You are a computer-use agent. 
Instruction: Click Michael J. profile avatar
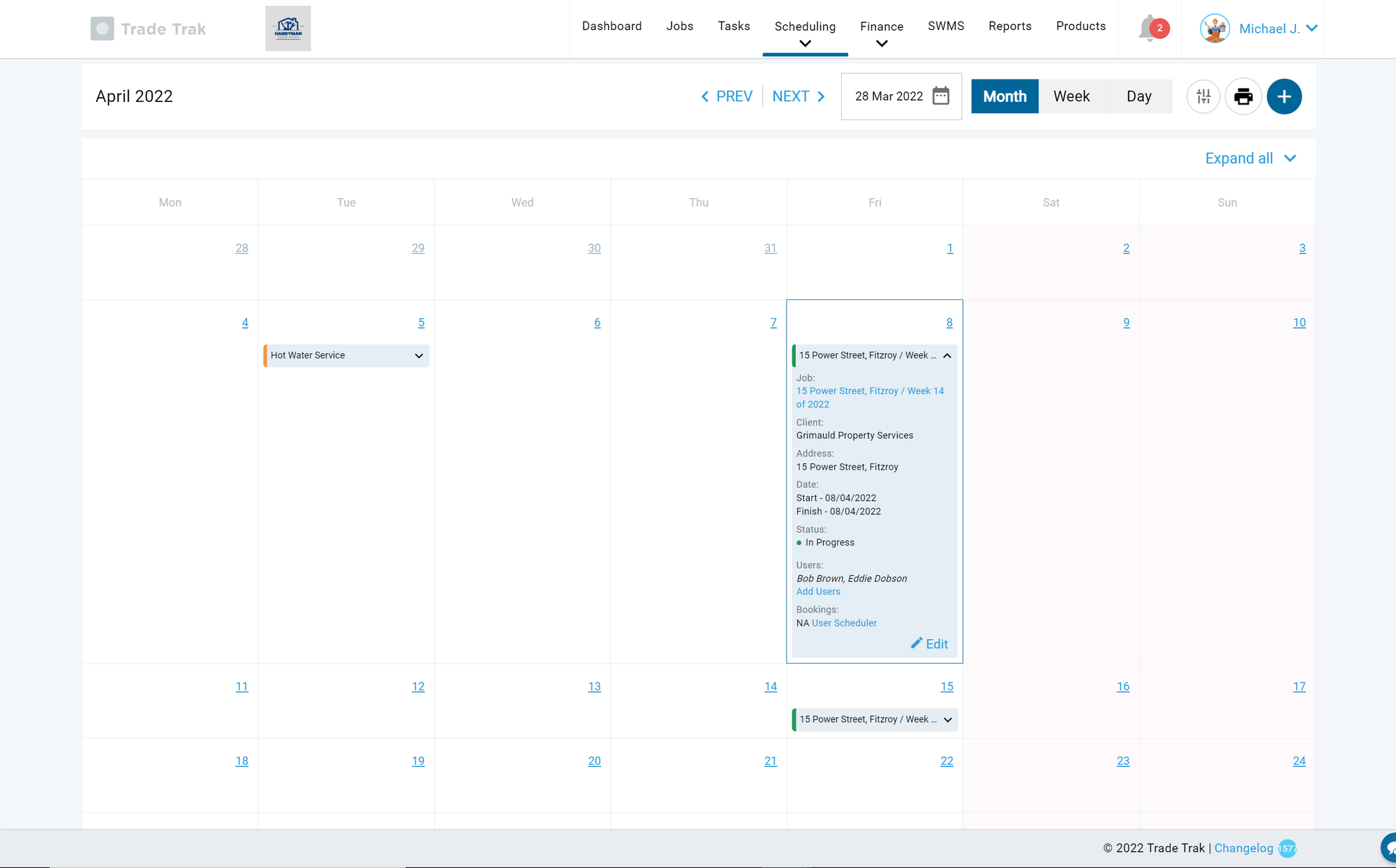tap(1215, 29)
